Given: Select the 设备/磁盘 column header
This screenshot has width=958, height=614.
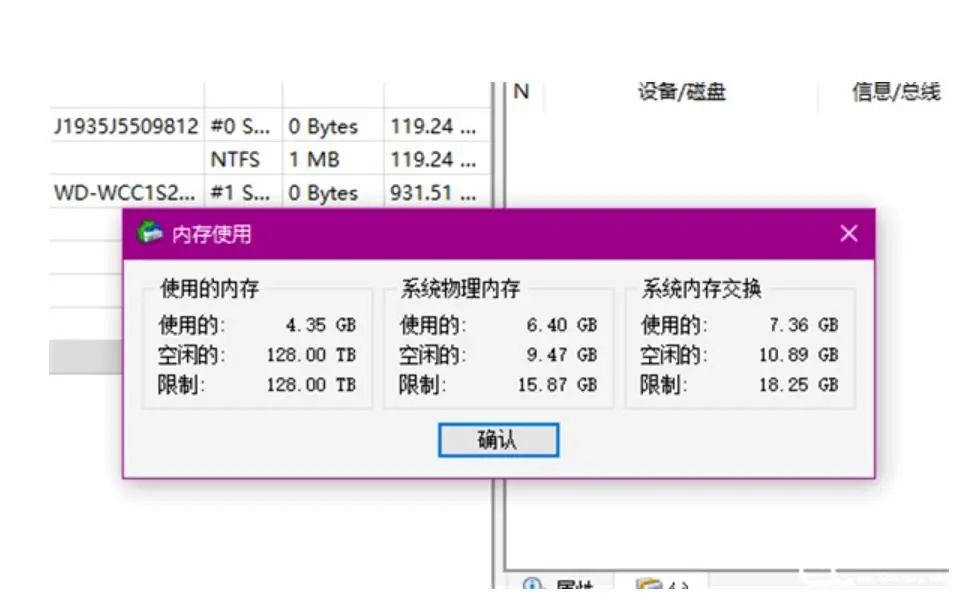Looking at the screenshot, I should click(x=681, y=92).
